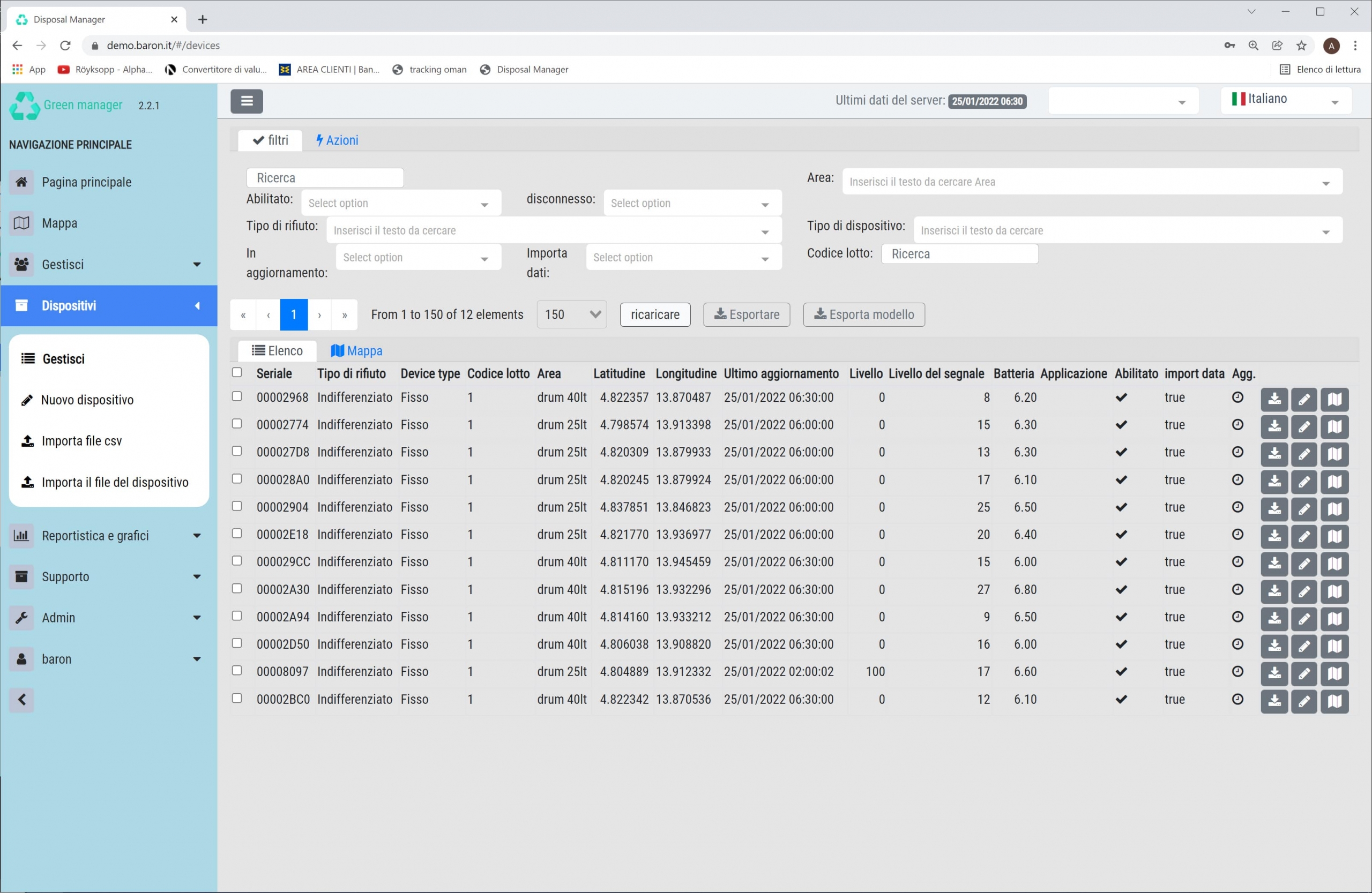Edit device 00002904 with pencil icon
Viewport: 1372px width, 893px height.
pyautogui.click(x=1304, y=509)
